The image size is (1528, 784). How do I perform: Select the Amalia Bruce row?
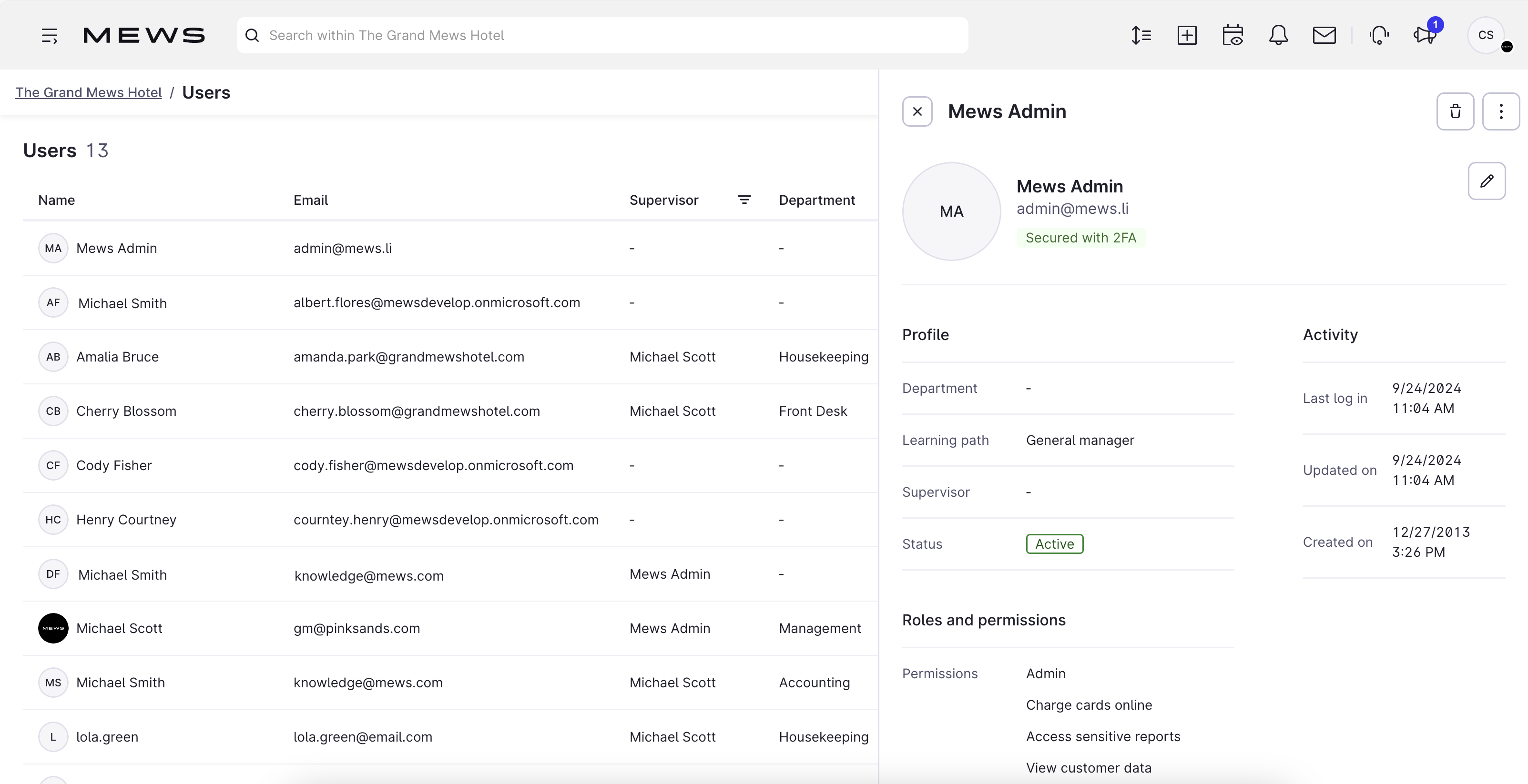(x=450, y=357)
